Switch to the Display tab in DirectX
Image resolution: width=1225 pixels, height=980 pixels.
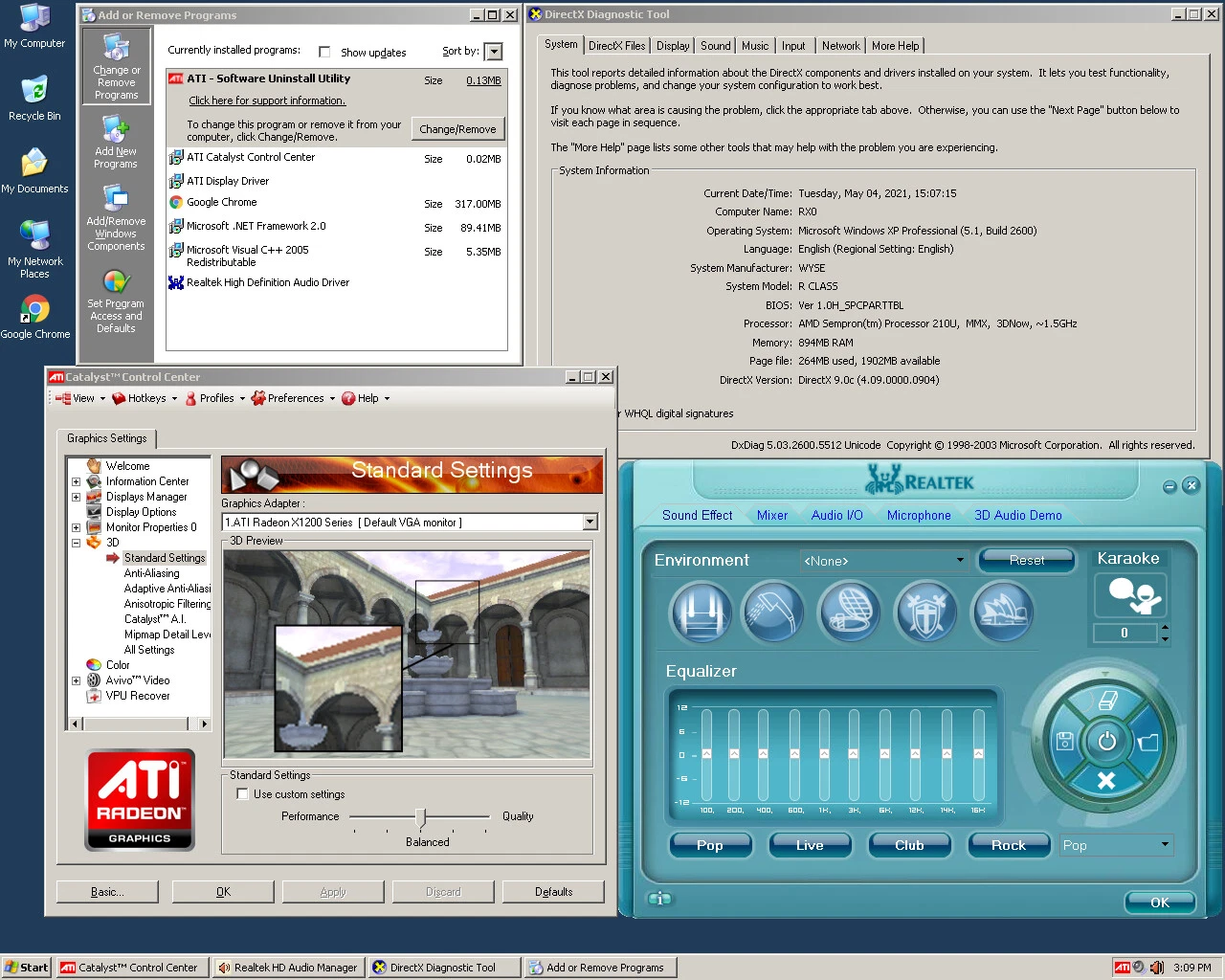point(673,46)
